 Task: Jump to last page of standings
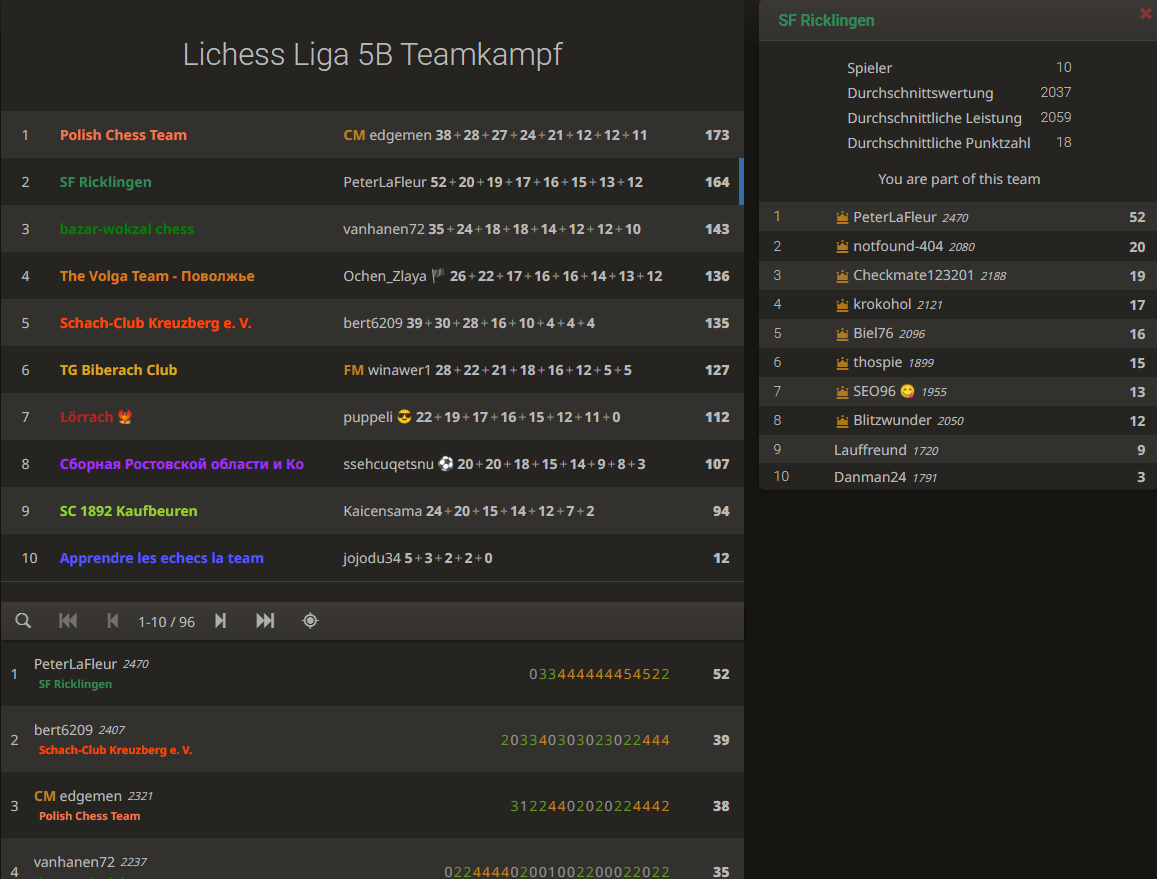[265, 621]
